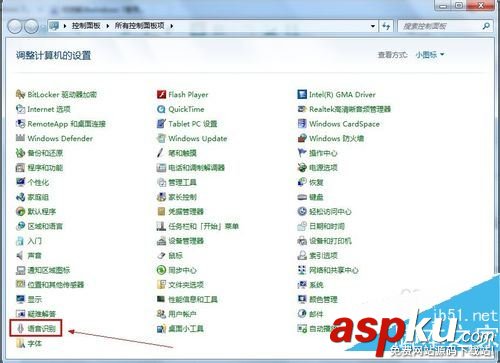The width and height of the screenshot is (500, 363).
Task: Open Tablet PC 设置 icon
Action: click(161, 124)
